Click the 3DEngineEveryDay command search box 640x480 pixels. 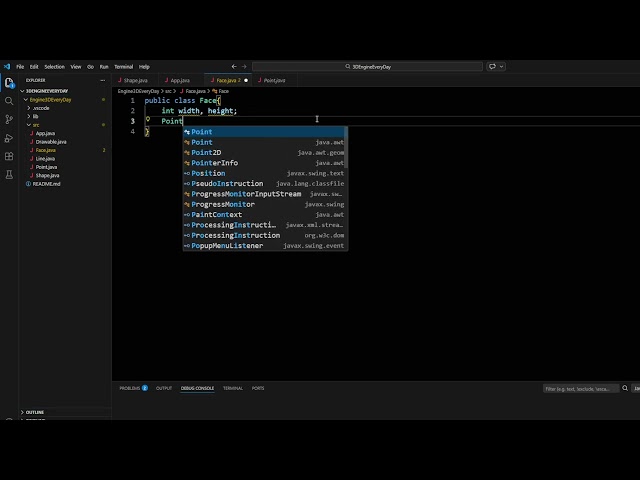[367, 67]
